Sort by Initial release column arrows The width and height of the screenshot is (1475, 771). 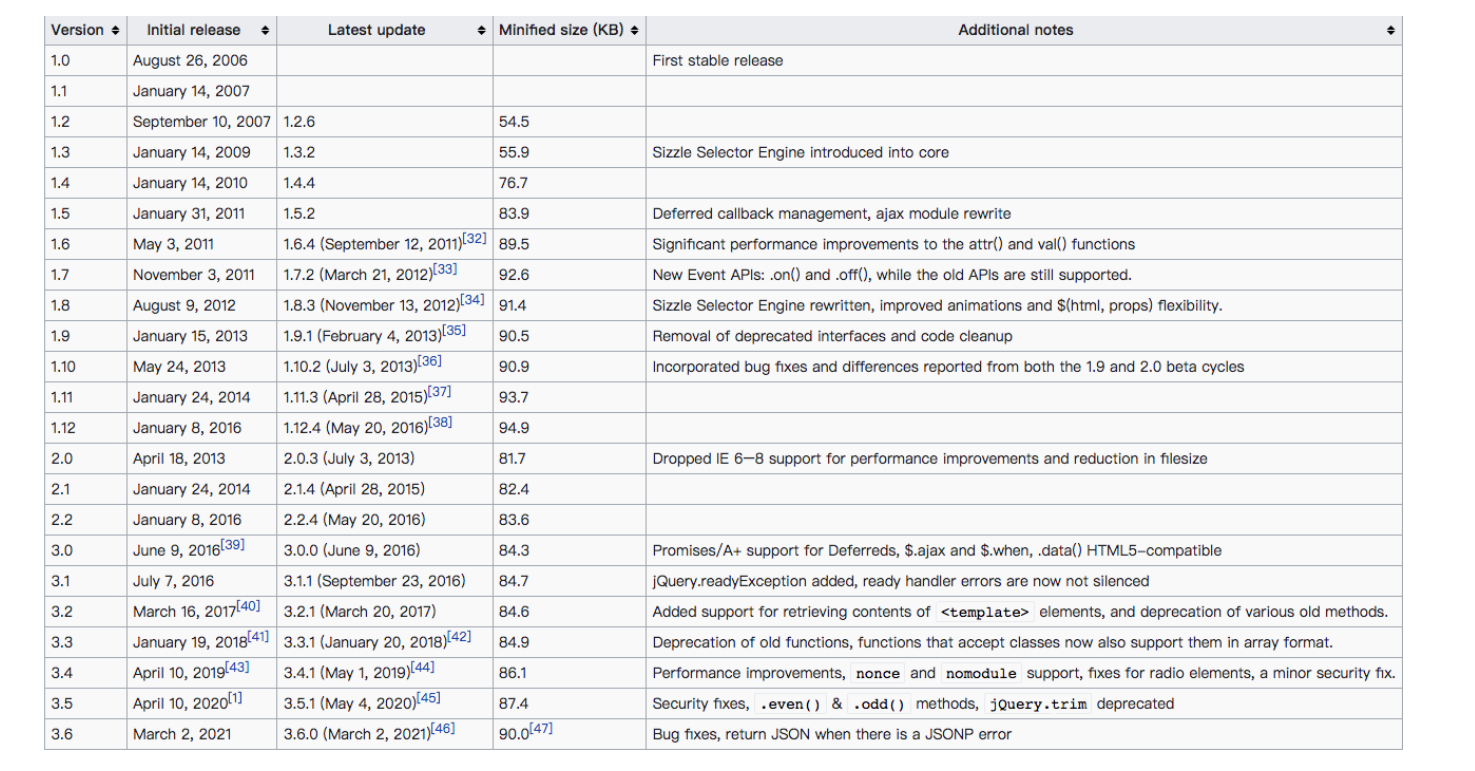click(265, 30)
